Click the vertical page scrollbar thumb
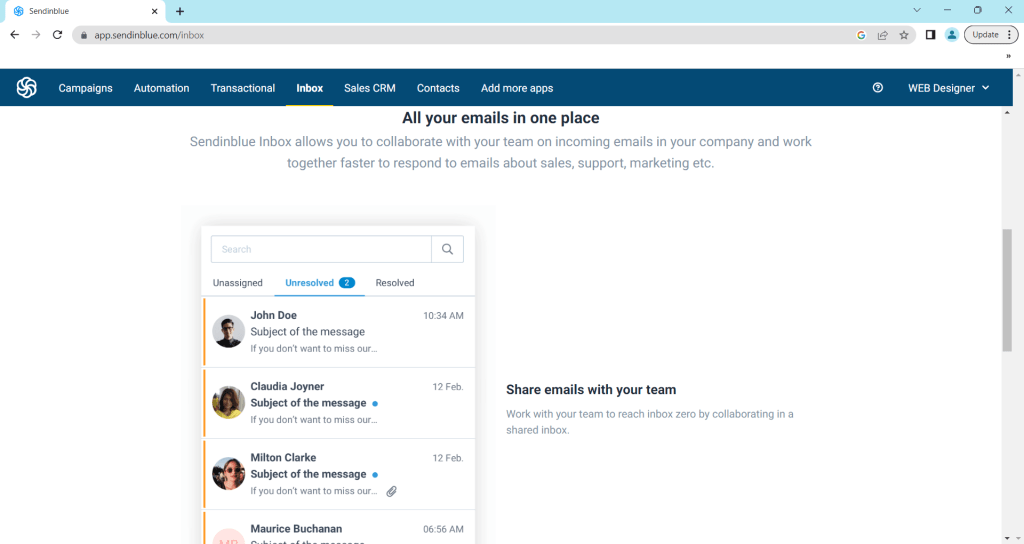 click(1007, 290)
